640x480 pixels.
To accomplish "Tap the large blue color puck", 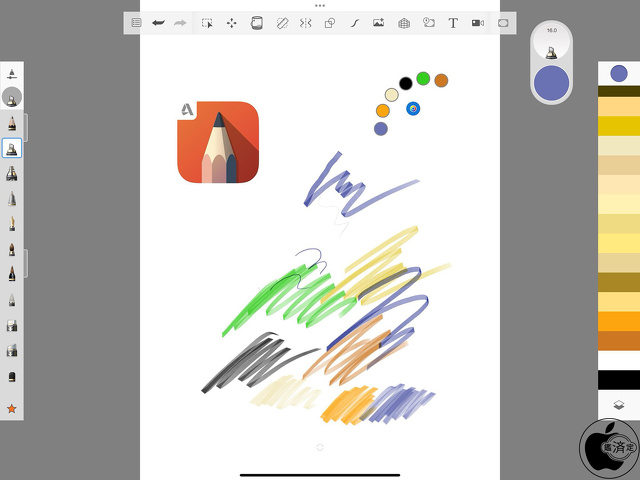I will click(x=551, y=83).
